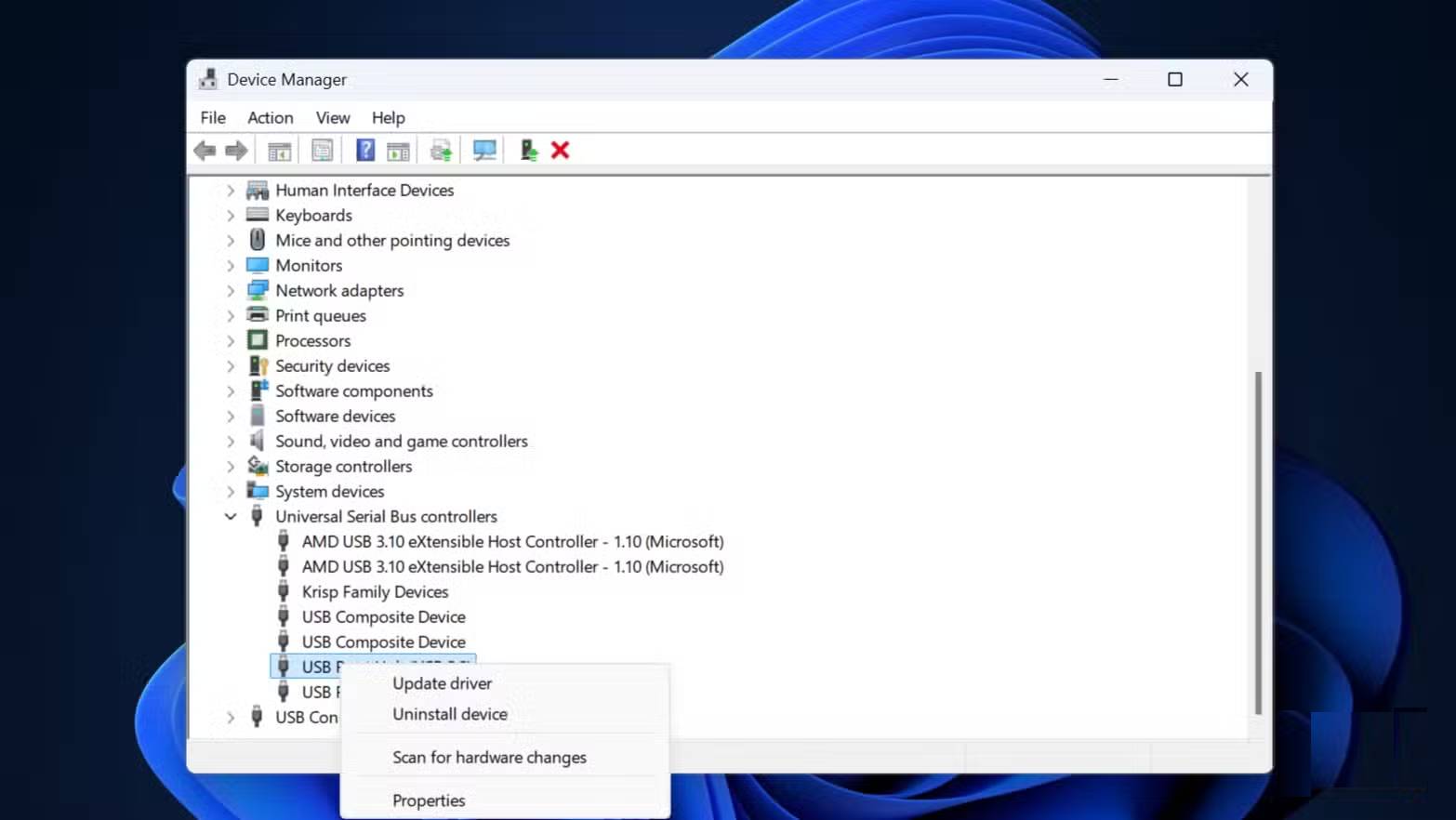Screen dimensions: 1456x820
Task: Click the Show/Hide Console Tree icon
Action: coord(279,151)
